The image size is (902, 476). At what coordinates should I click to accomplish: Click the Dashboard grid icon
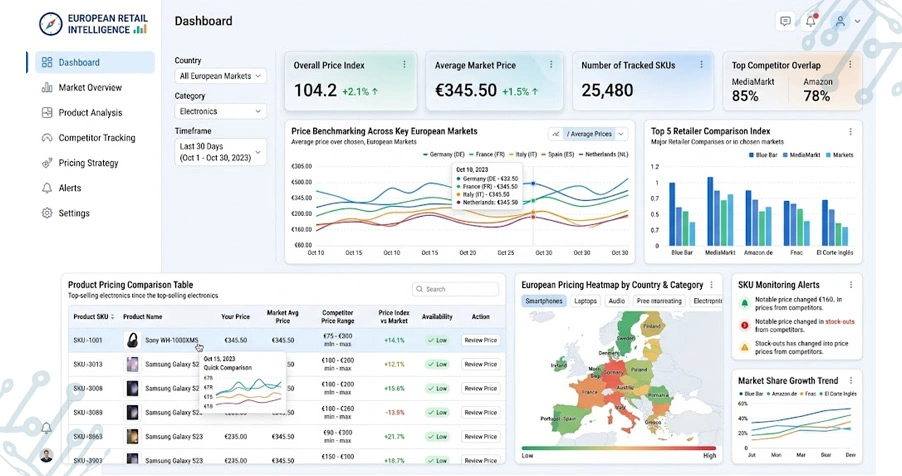[47, 62]
